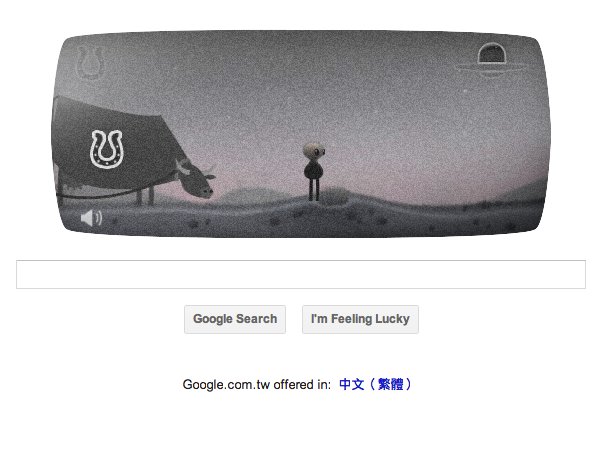
Task: Click the bush beside the alien
Action: tap(334, 196)
